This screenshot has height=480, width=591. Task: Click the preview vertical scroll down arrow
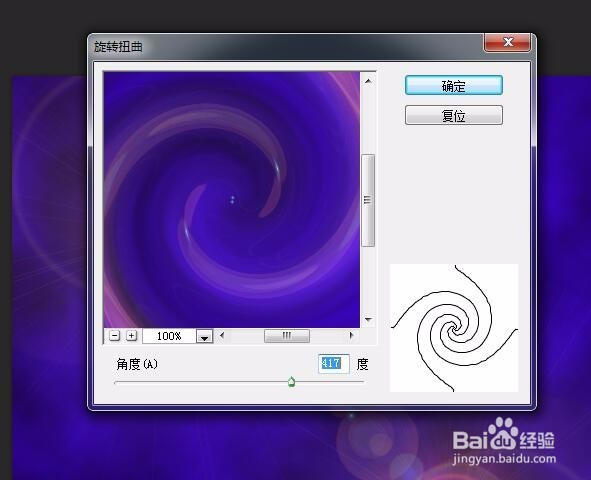368,319
